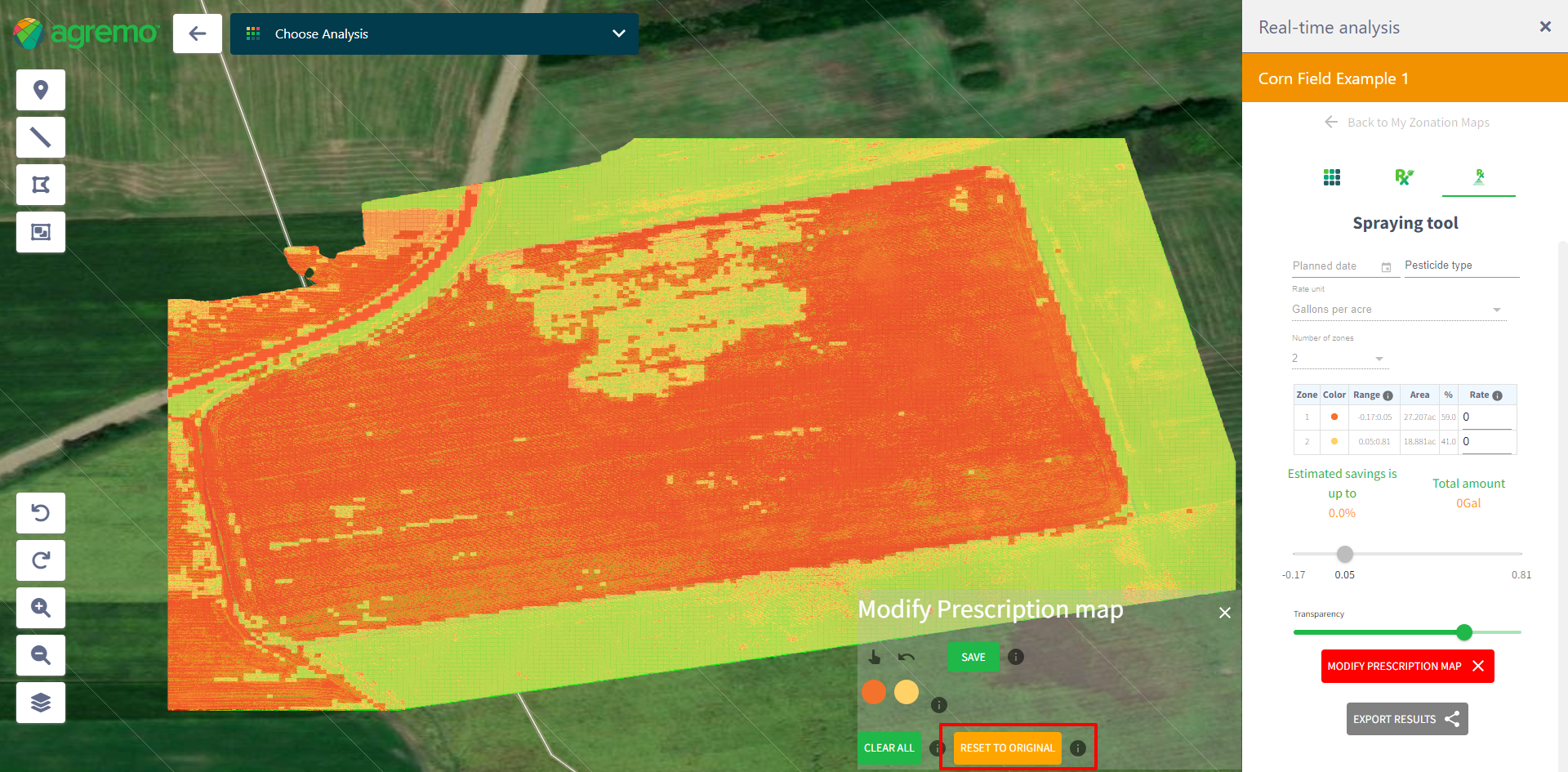Viewport: 1568px width, 772px height.
Task: Click the Export Results button
Action: click(1406, 720)
